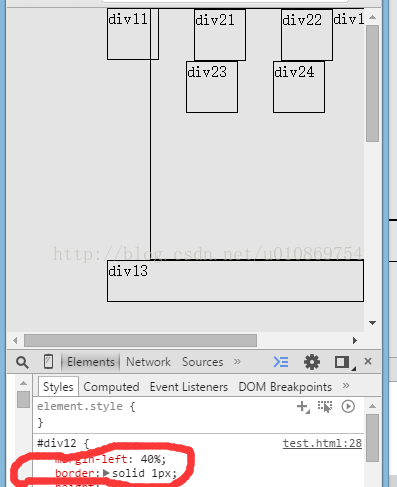Click page vertical scrollbar up arrow
397x487 pixels.
[x=373, y=17]
